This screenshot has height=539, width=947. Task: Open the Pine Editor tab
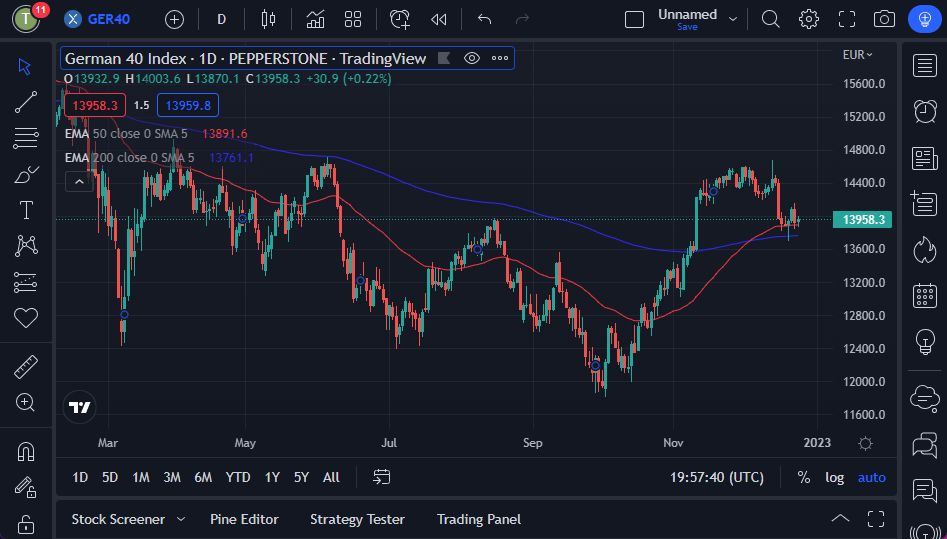(244, 519)
